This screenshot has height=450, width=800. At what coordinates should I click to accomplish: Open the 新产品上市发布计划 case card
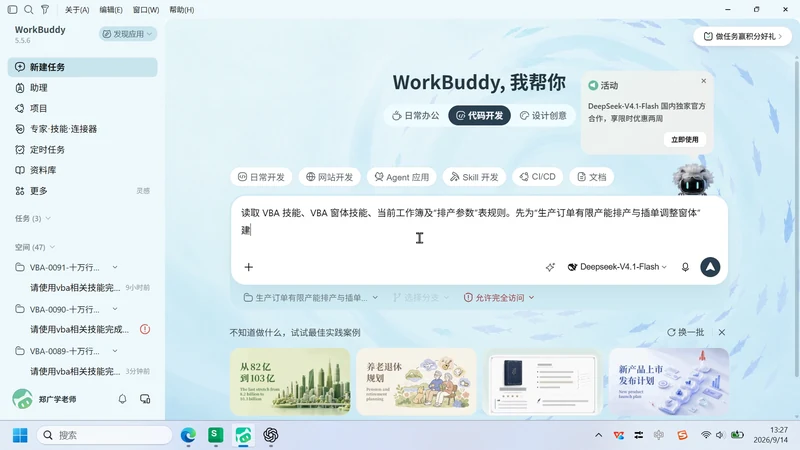[669, 382]
